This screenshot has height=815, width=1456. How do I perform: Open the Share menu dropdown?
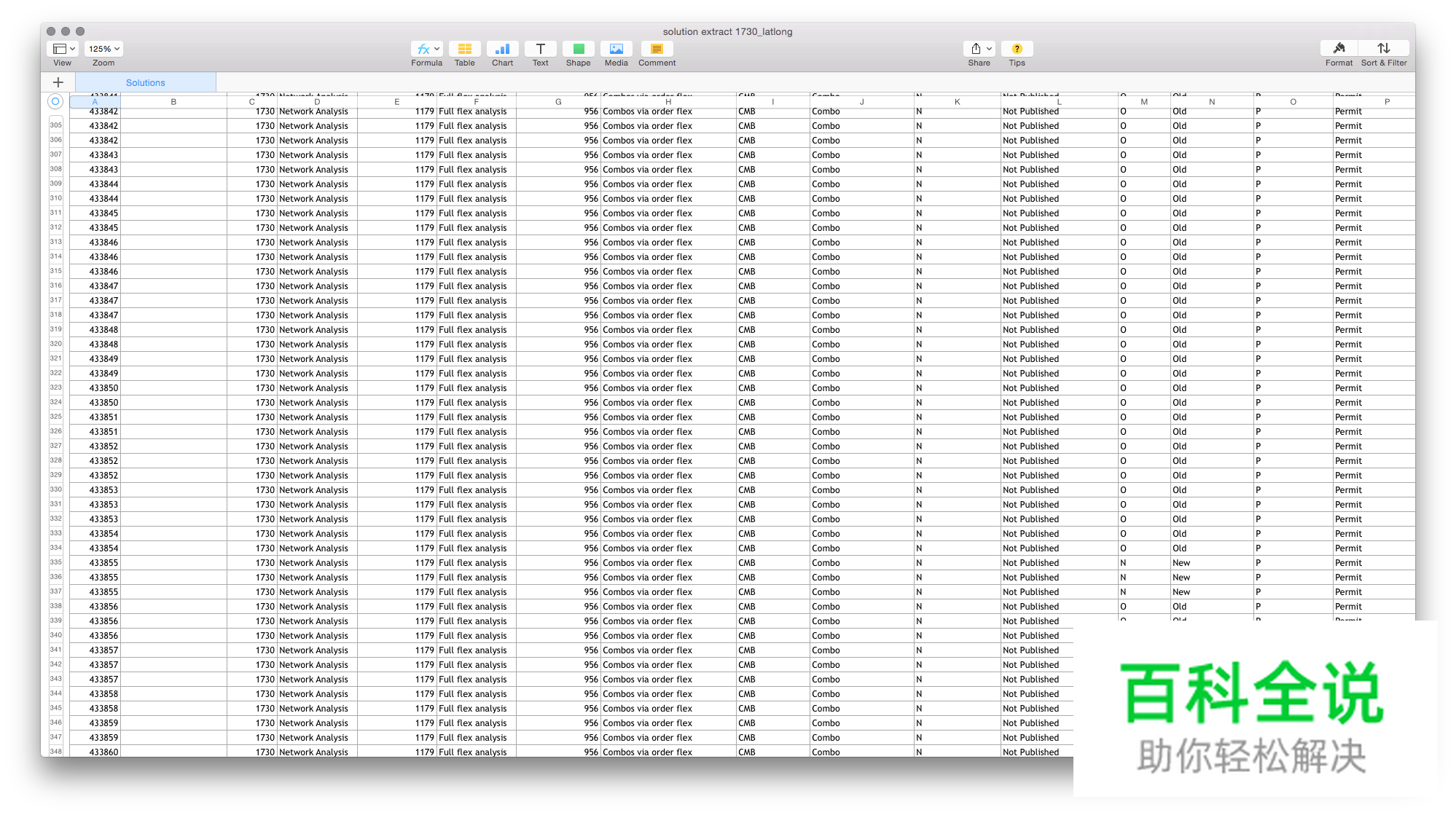979,49
